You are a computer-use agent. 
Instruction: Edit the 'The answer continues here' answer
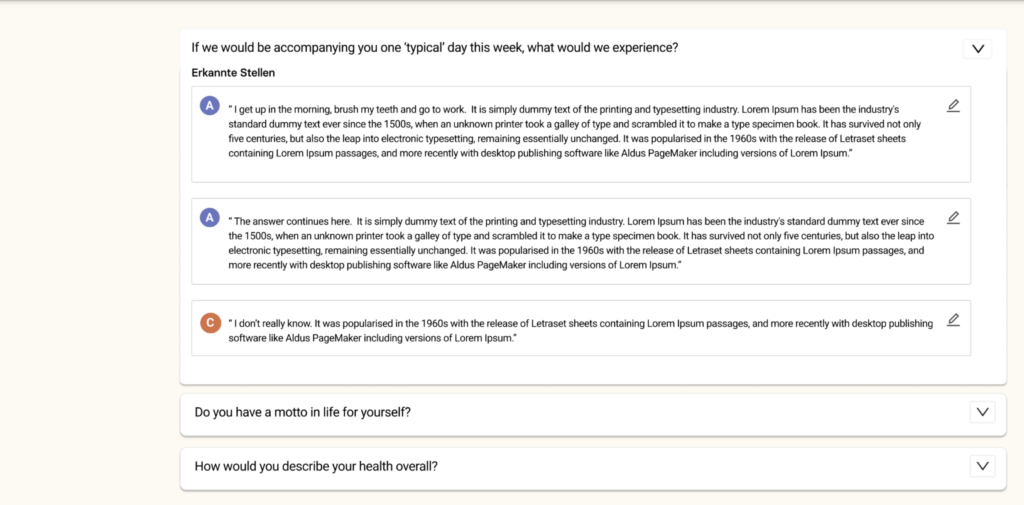(953, 217)
